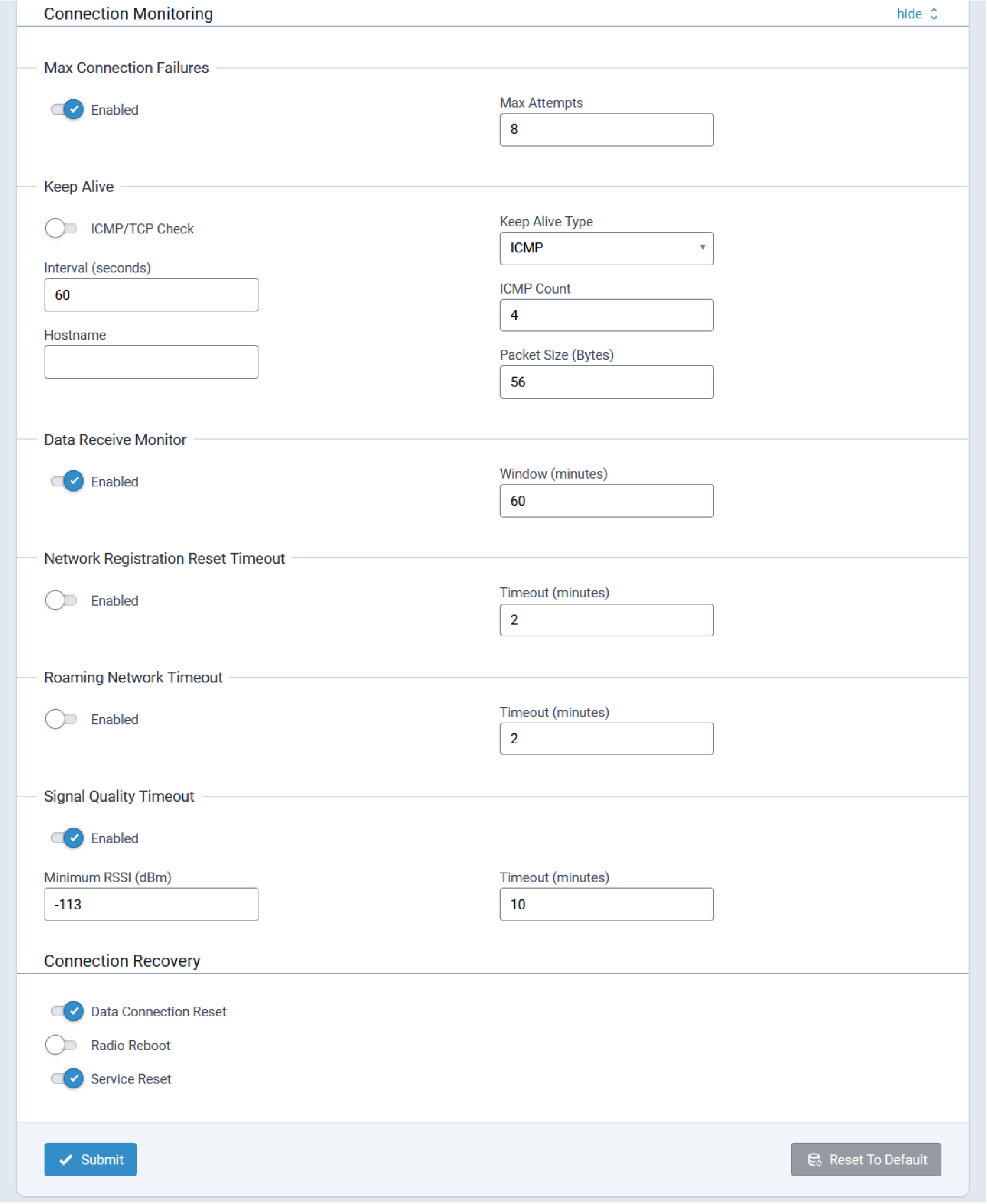Collapse section using the hide link
The width and height of the screenshot is (987, 1204).
pos(916,13)
